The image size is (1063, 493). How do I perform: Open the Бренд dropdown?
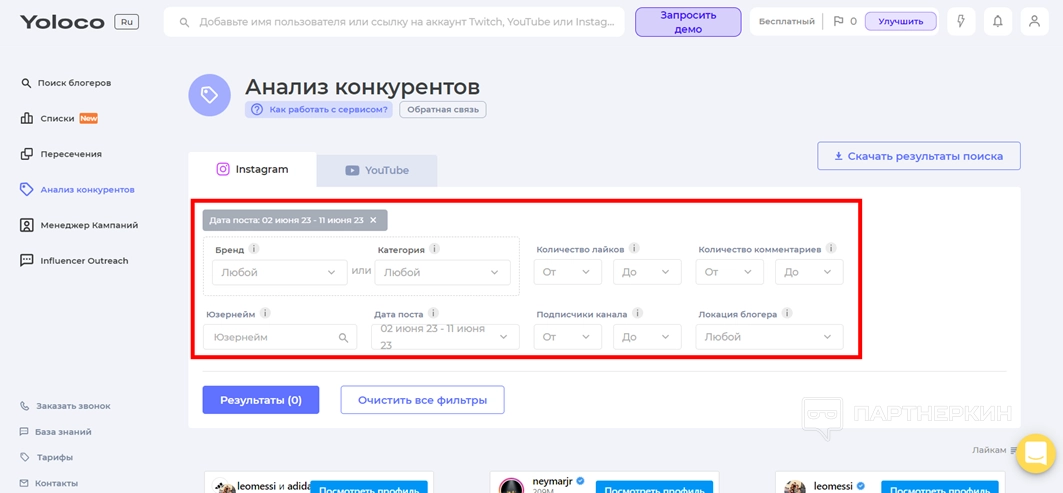pyautogui.click(x=279, y=272)
